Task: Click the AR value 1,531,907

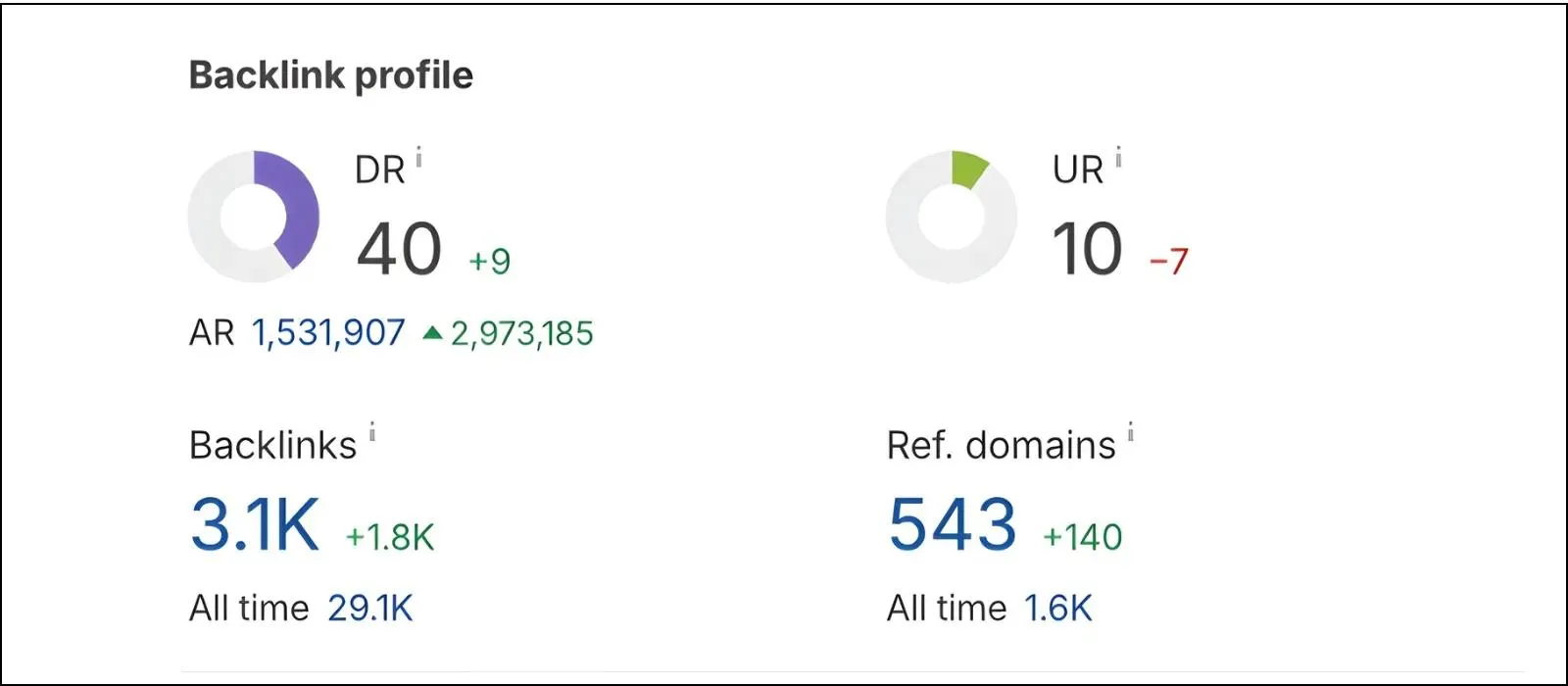Action: (x=328, y=333)
